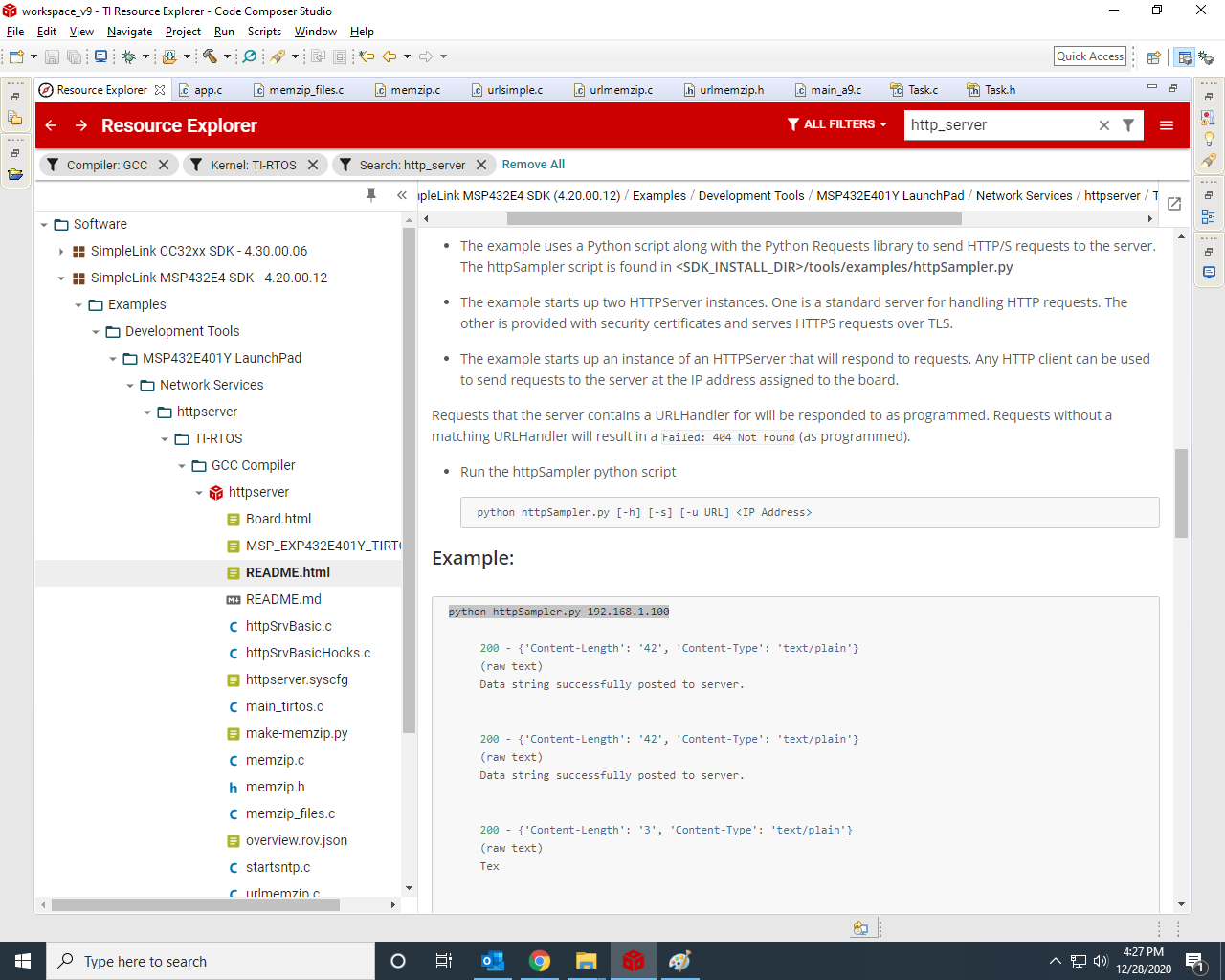This screenshot has width=1225, height=980.
Task: Click the Remove All filters link
Action: [x=533, y=165]
